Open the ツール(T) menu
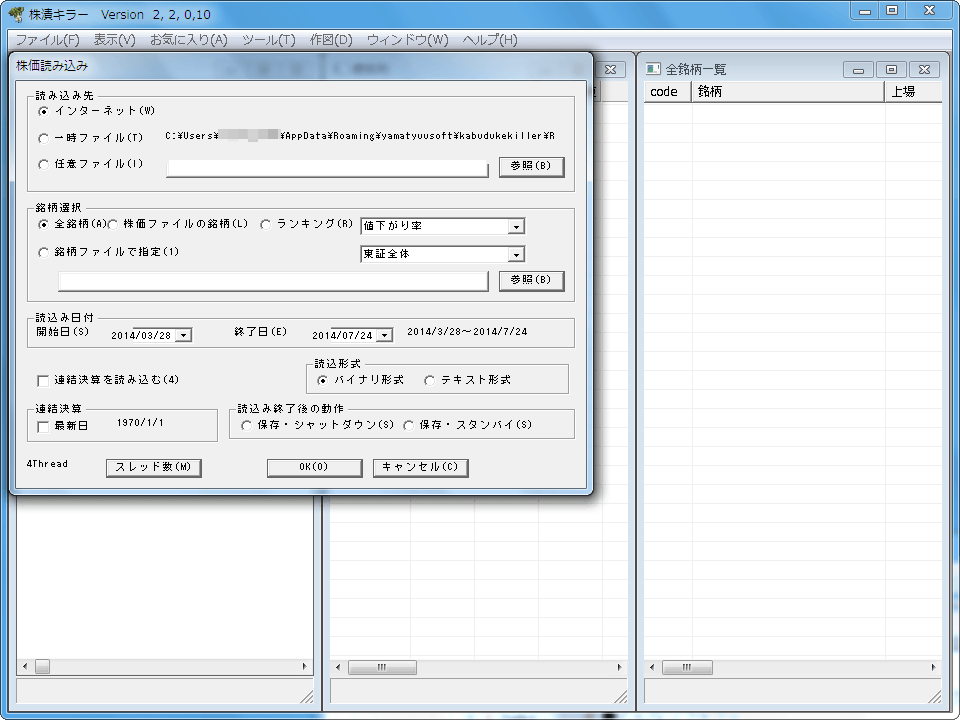960x720 pixels. click(269, 40)
